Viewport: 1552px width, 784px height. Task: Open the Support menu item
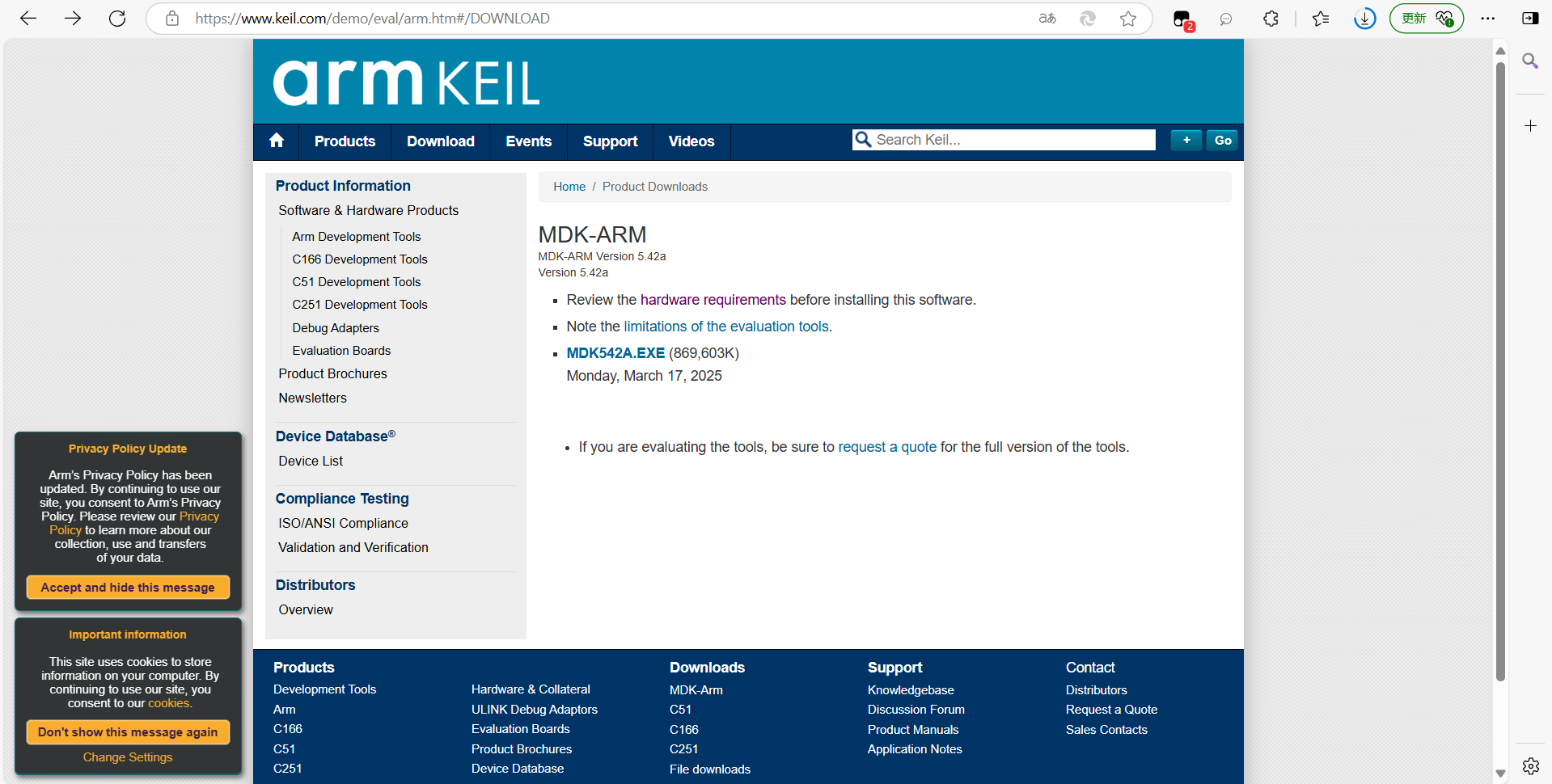(x=611, y=141)
